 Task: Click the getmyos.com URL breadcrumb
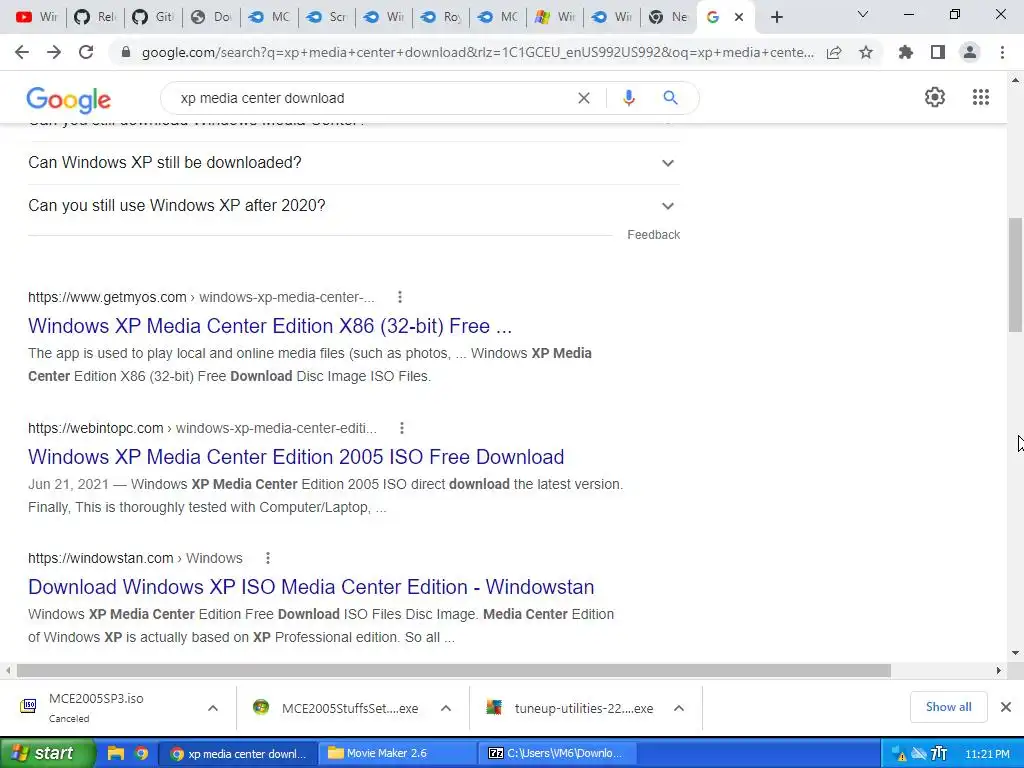pyautogui.click(x=201, y=297)
